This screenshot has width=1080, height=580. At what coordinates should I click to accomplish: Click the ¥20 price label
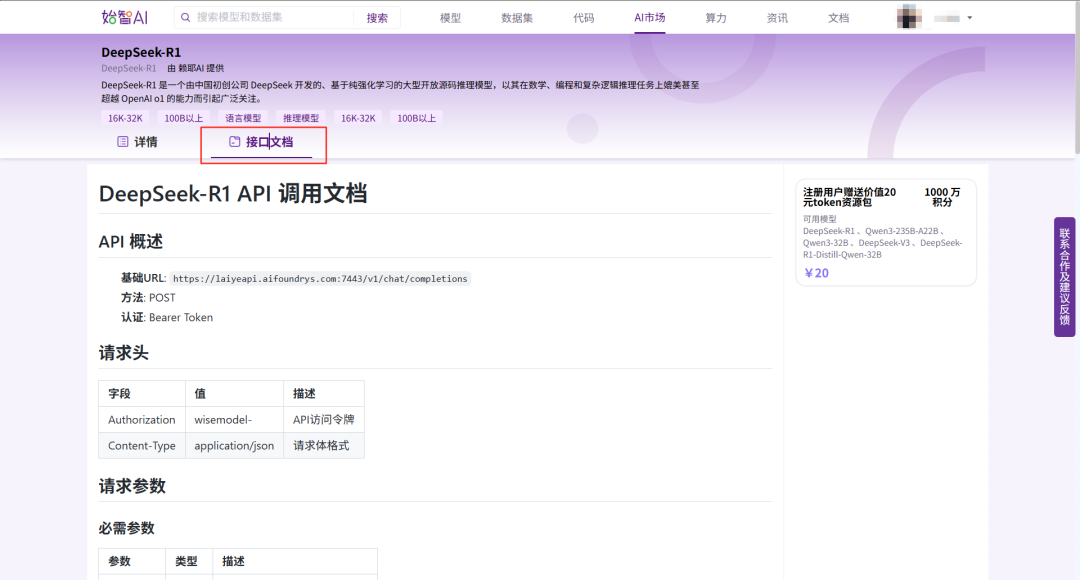[x=817, y=273]
